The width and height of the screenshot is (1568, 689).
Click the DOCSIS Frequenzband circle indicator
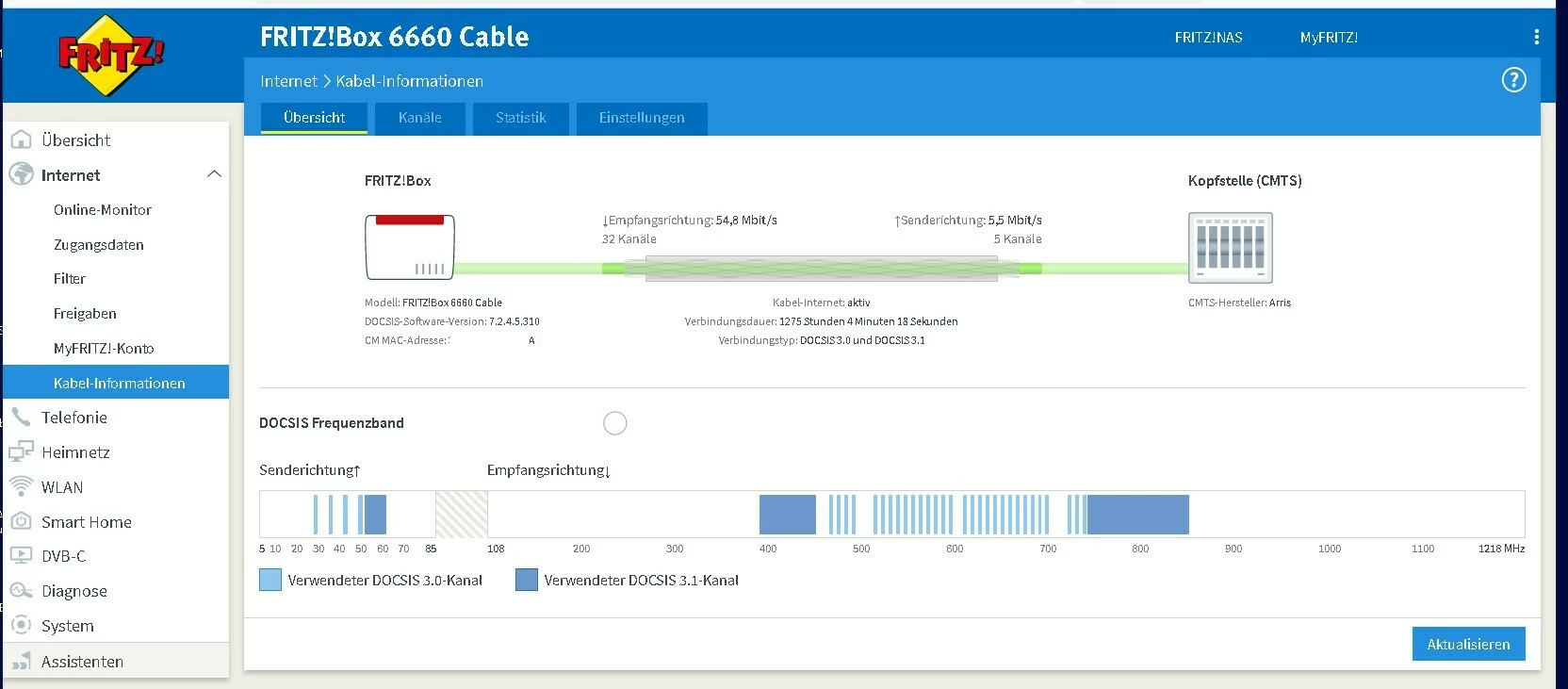615,423
